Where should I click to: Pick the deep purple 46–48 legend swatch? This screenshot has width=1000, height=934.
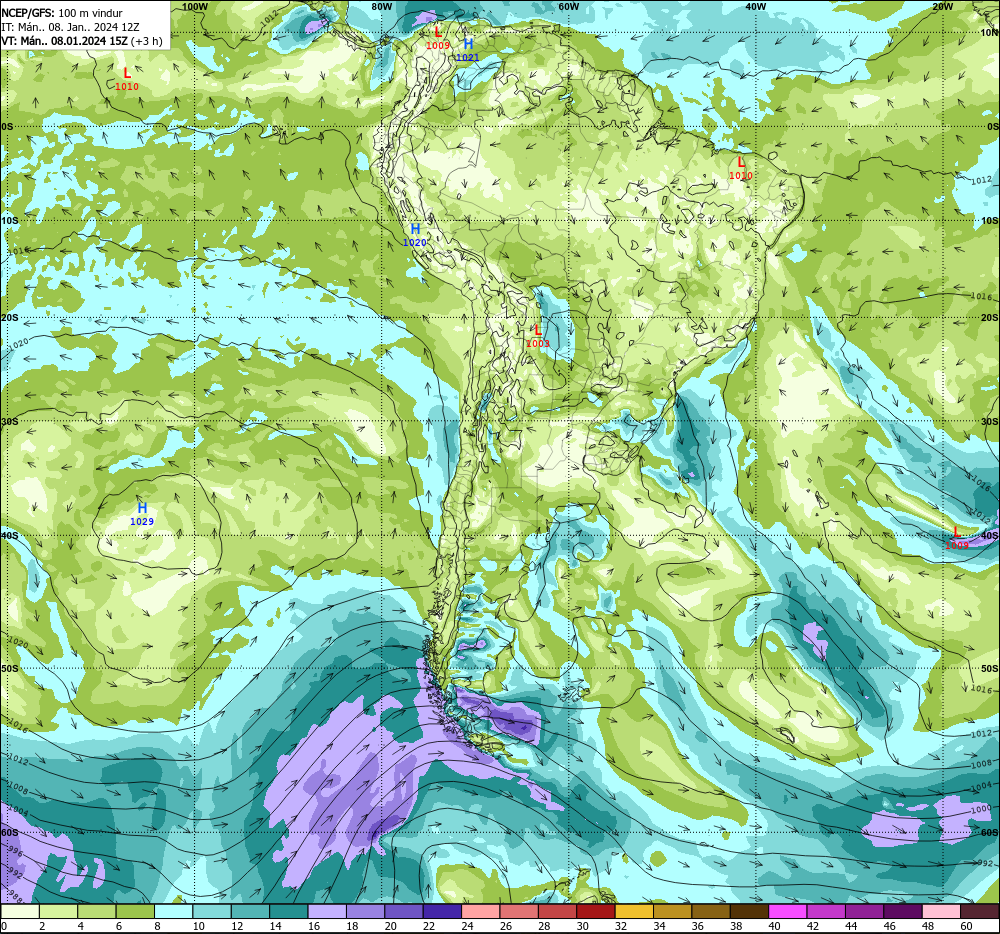click(903, 911)
